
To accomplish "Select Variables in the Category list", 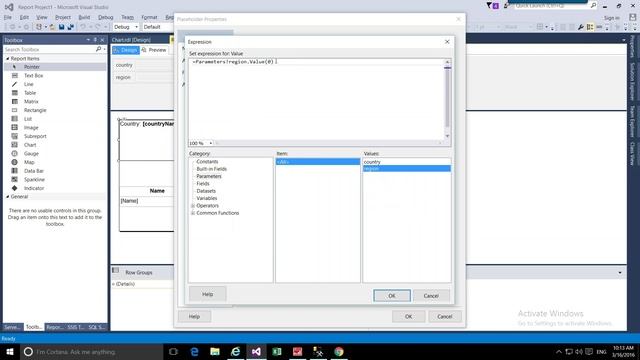I will (207, 198).
